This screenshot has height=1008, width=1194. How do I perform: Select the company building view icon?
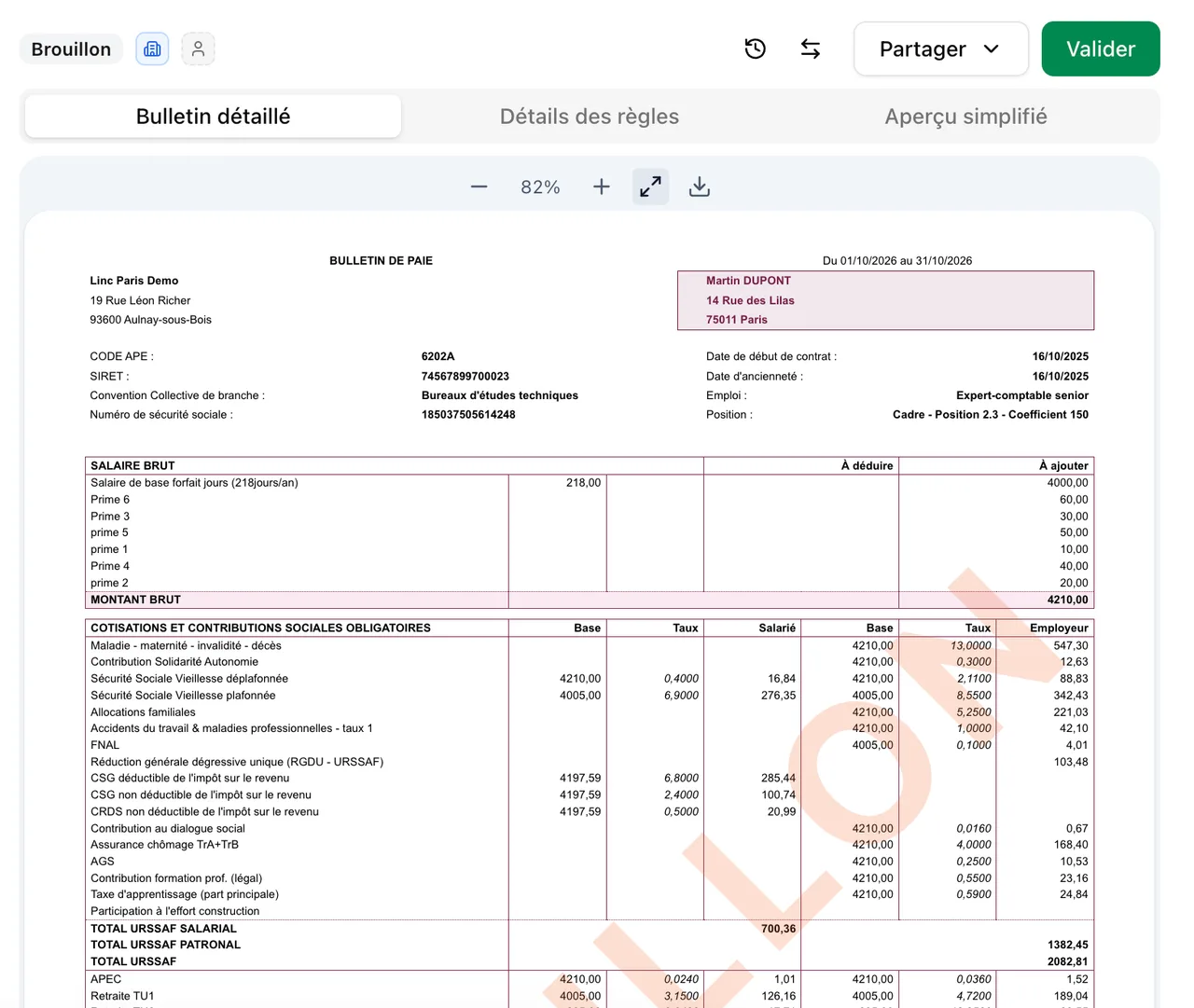(152, 48)
